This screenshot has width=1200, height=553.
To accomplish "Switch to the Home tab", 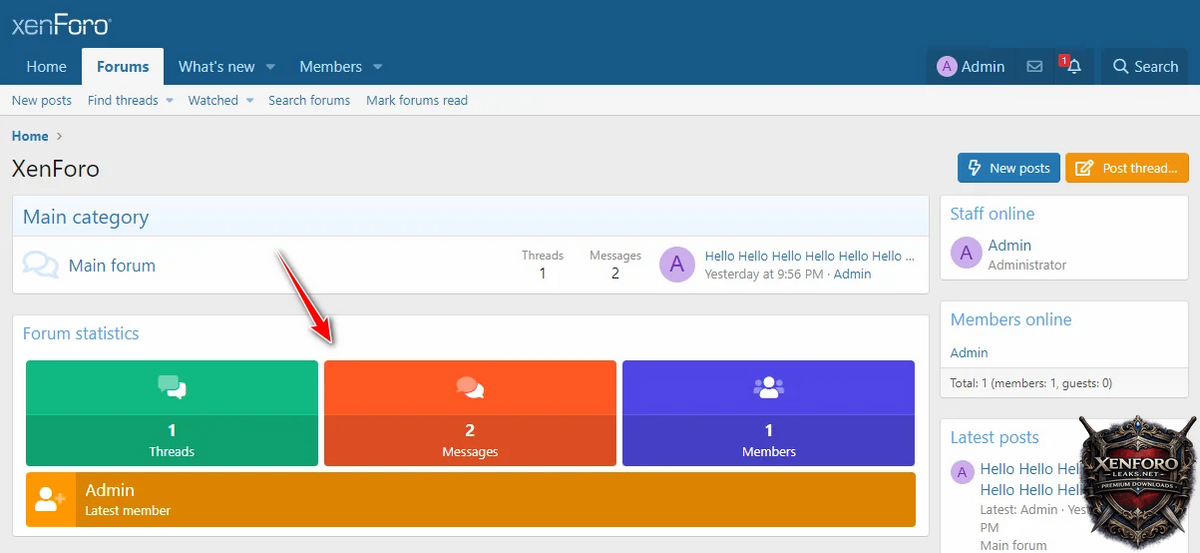I will click(x=46, y=67).
